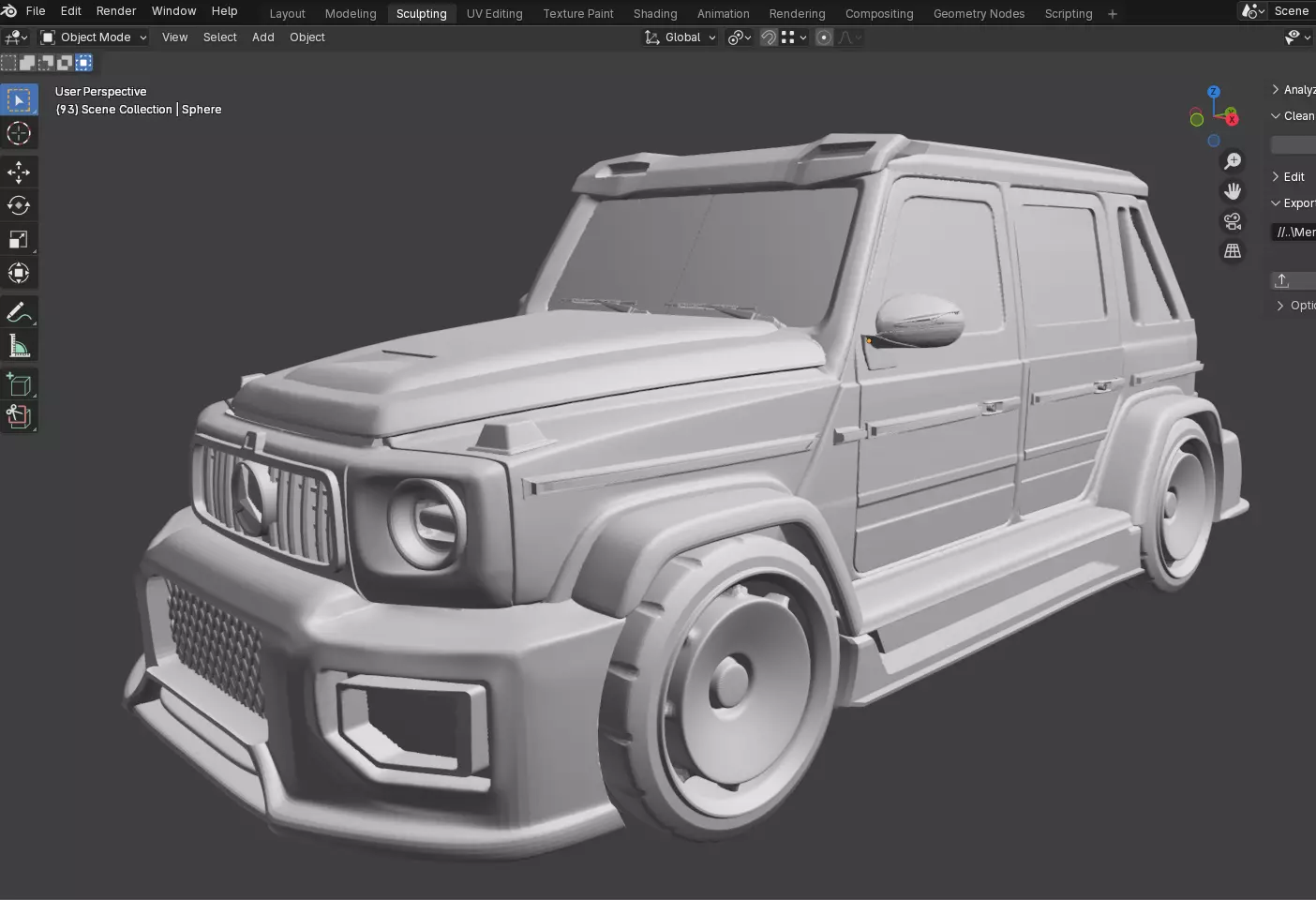The width and height of the screenshot is (1316, 900).
Task: Switch to the Compositing workspace
Action: [879, 13]
